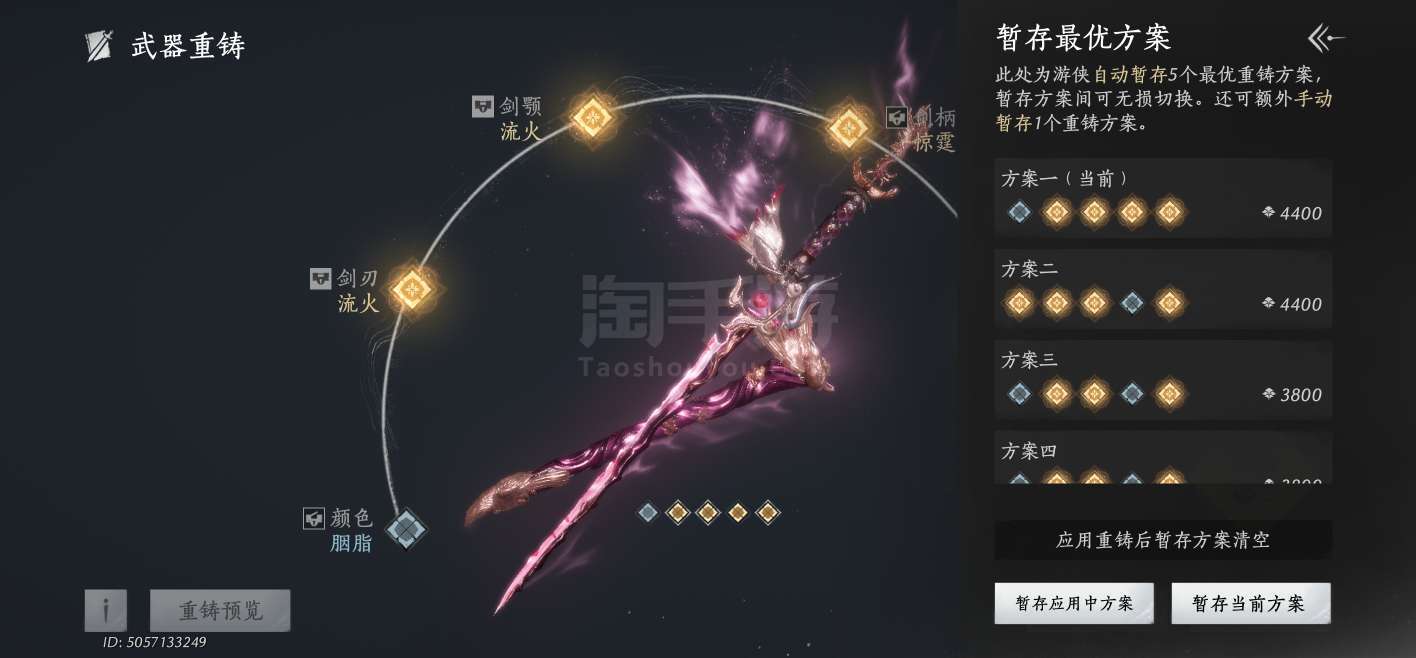1416x658 pixels.
Task: Collapse the 暂存最优方案 panel with the arrow icon
Action: pyautogui.click(x=1326, y=39)
